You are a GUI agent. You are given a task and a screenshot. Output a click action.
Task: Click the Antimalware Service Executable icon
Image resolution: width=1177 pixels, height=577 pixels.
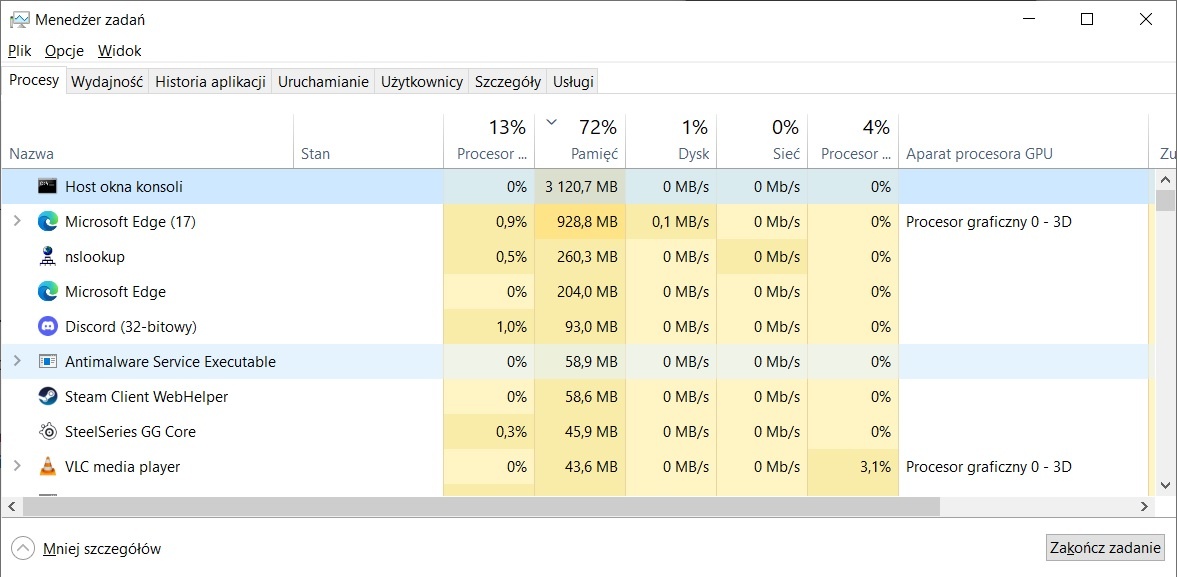point(47,362)
